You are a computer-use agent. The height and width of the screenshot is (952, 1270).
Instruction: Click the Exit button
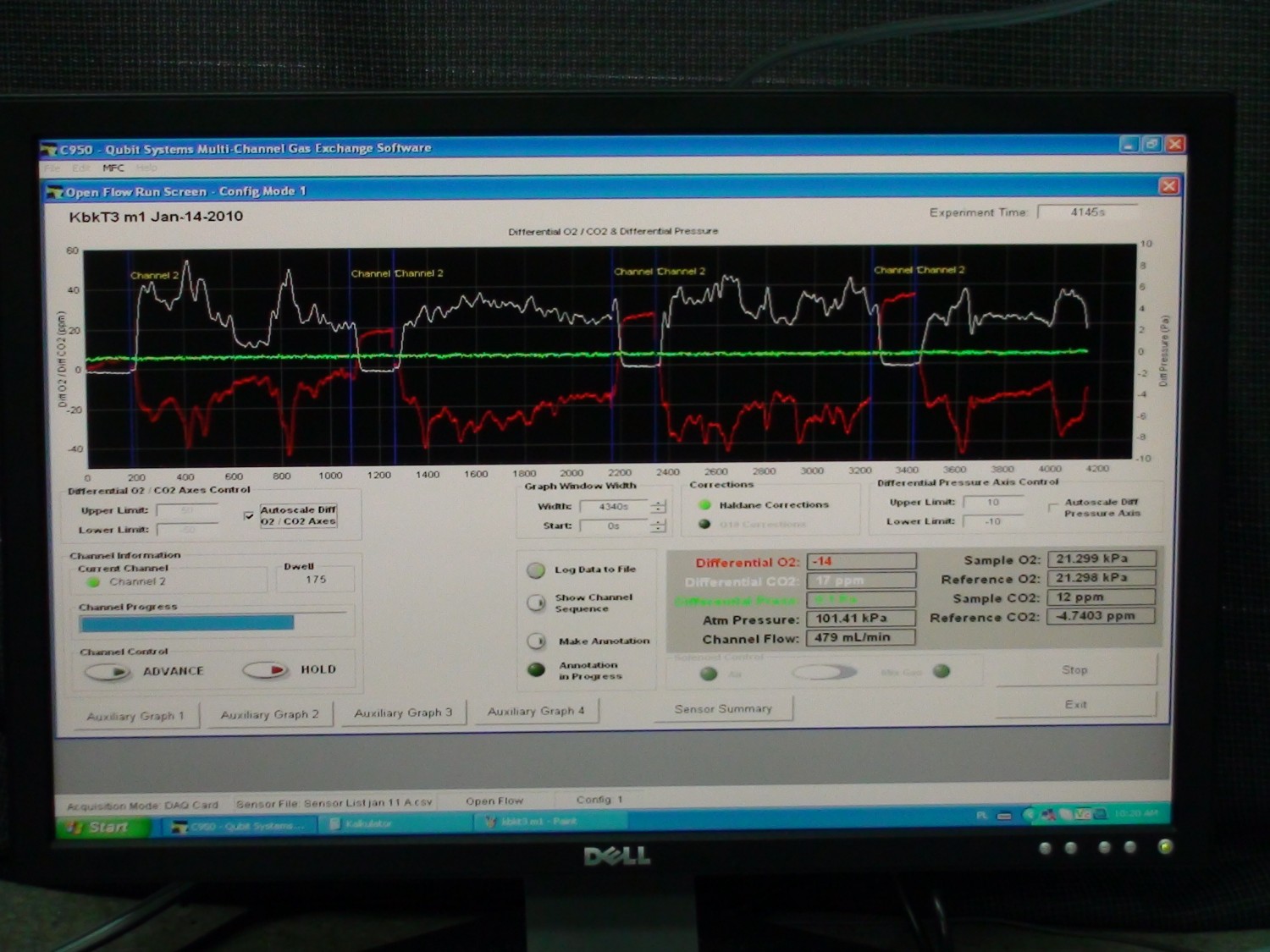1075,704
